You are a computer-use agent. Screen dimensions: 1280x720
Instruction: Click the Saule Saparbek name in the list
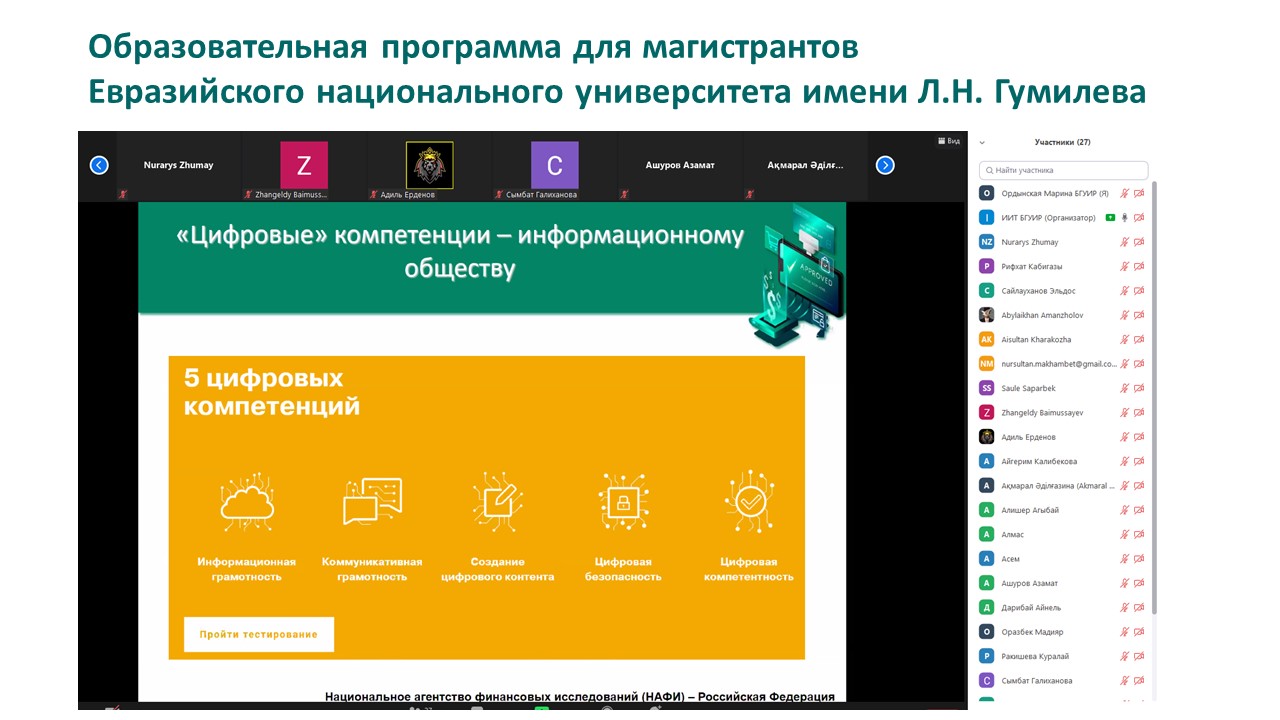(1028, 388)
